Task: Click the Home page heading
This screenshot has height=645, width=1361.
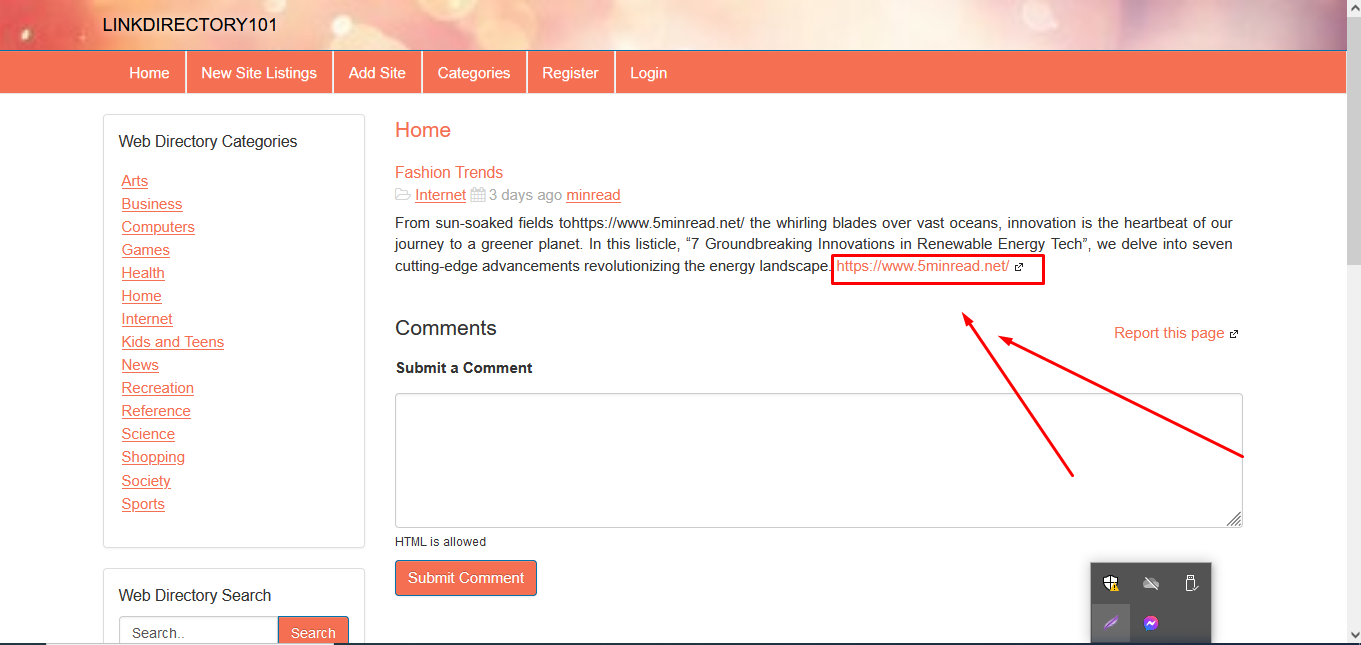Action: point(423,130)
